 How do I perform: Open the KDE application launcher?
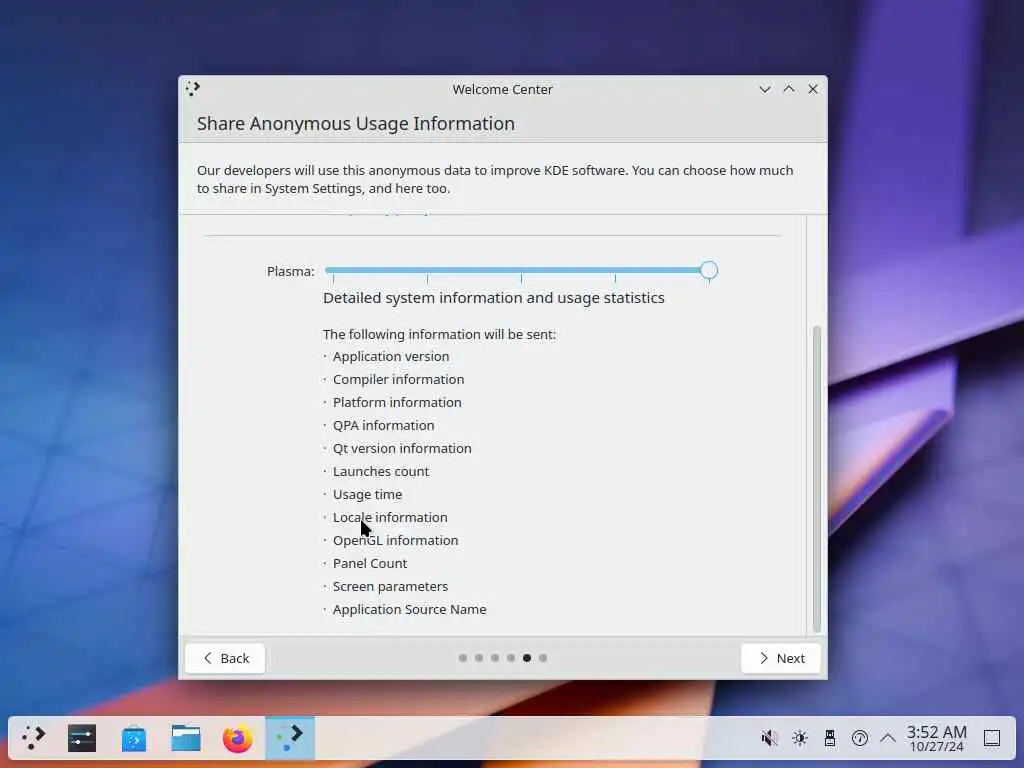pos(33,738)
